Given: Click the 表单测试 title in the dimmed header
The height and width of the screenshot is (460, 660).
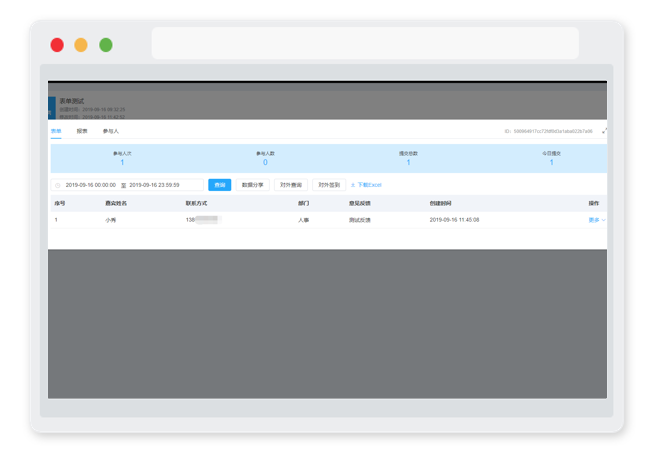Looking at the screenshot, I should click(72, 101).
